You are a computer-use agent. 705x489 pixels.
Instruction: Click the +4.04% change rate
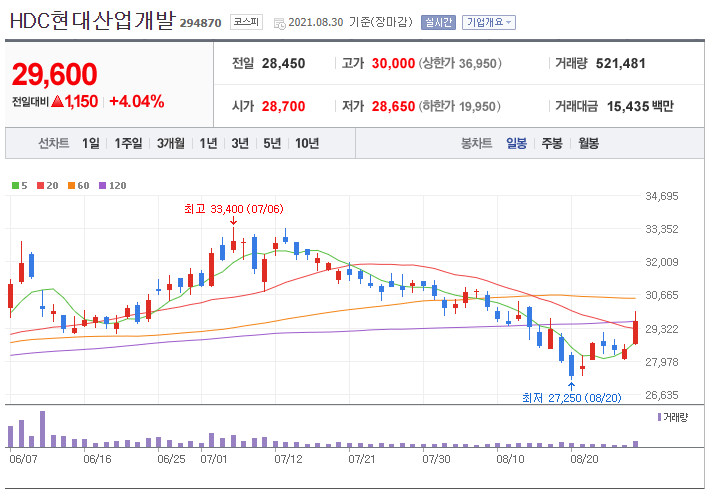[x=137, y=102]
